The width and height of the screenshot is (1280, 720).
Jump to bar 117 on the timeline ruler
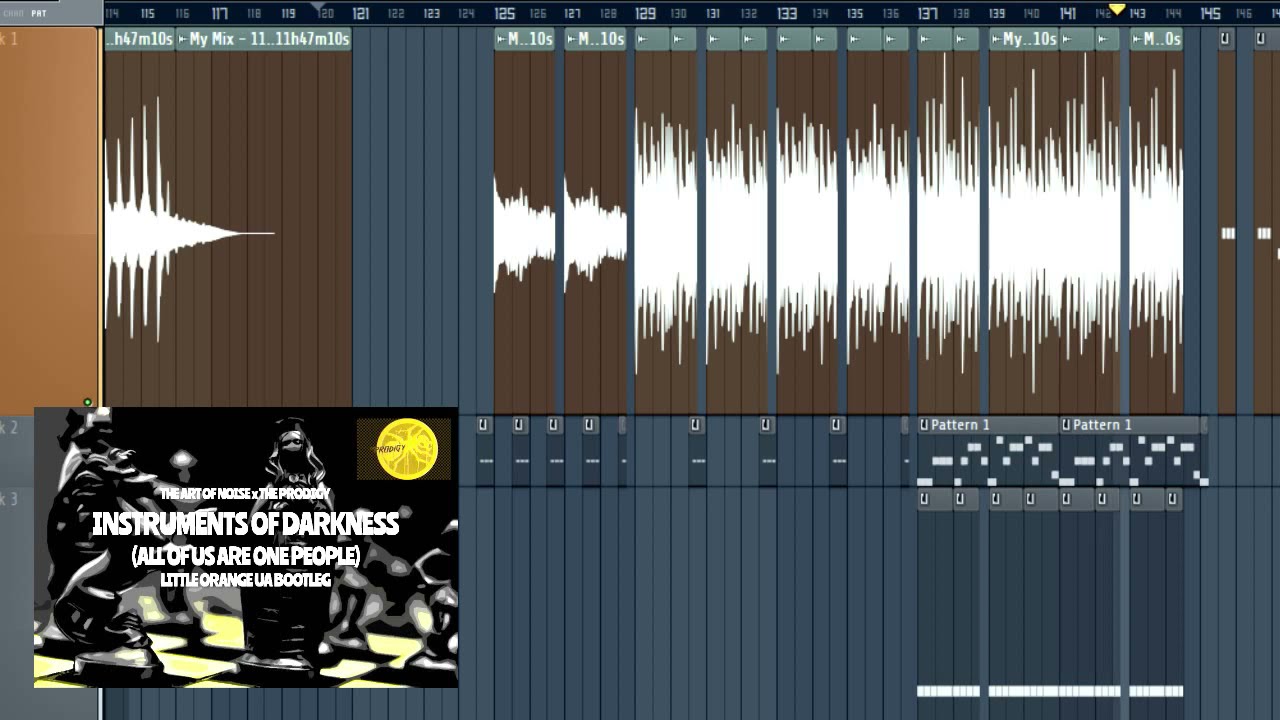click(219, 13)
